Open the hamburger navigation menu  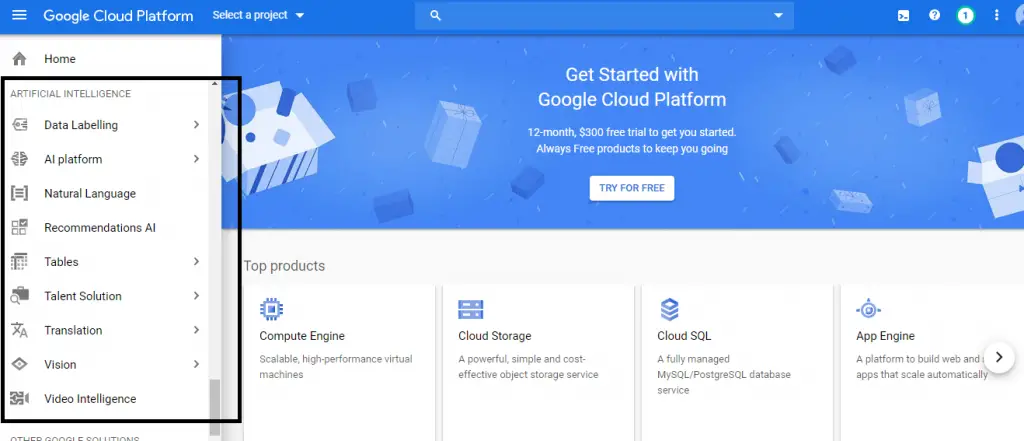(x=20, y=15)
